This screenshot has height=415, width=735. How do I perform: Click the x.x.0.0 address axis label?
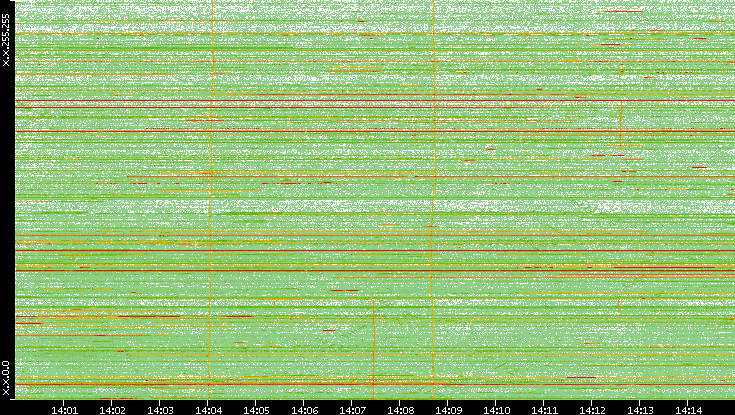click(6, 378)
